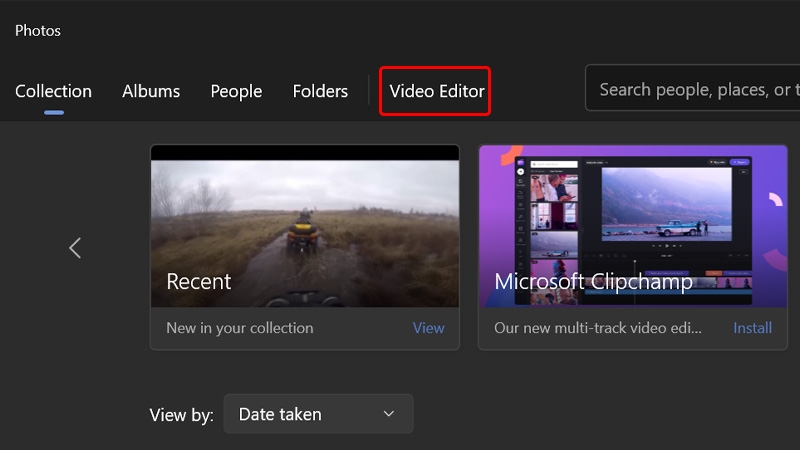Open the Video Editor tab

coord(437,91)
